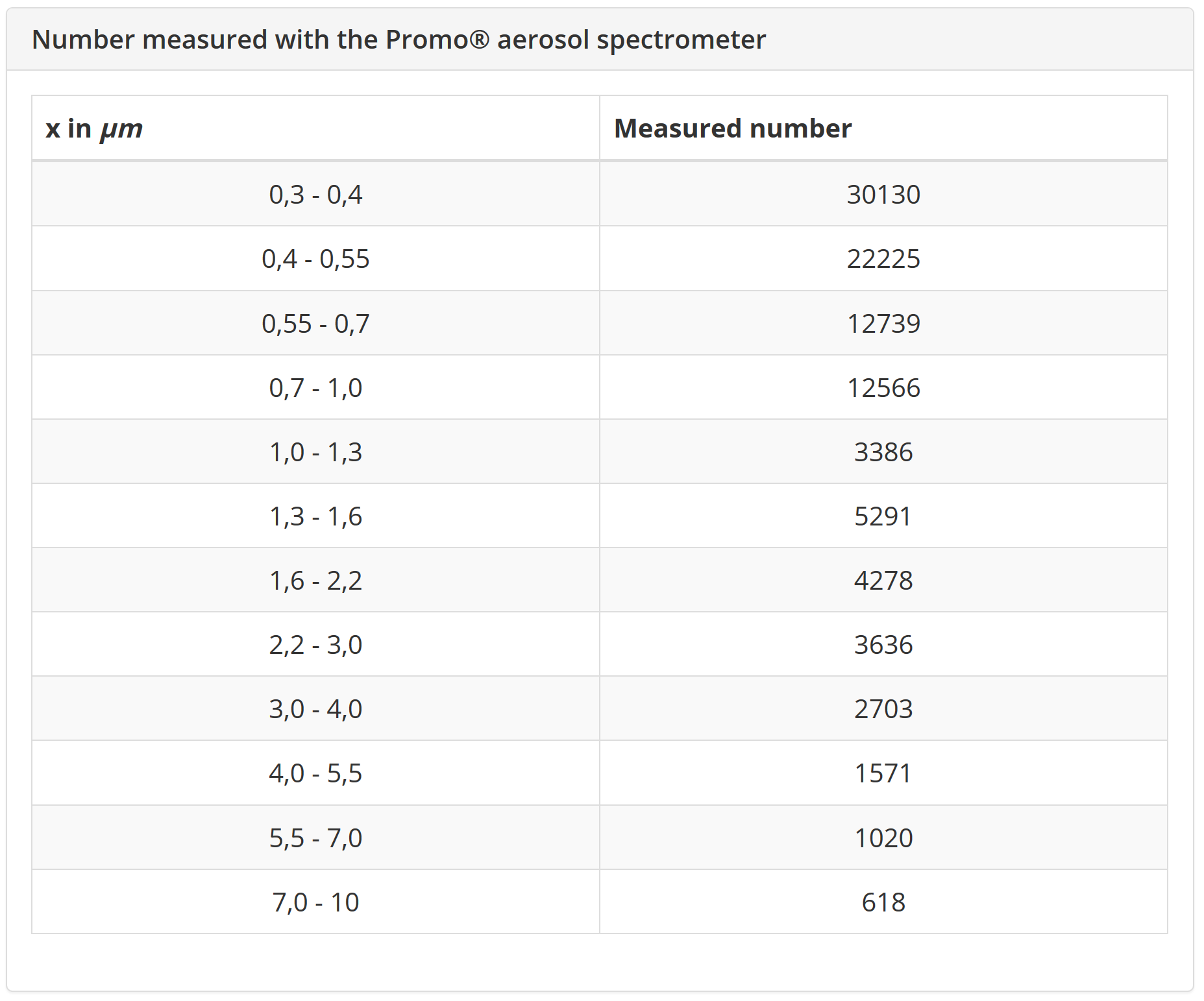Select the 'x in µm' column header
1204x1001 pixels.
tap(315, 128)
